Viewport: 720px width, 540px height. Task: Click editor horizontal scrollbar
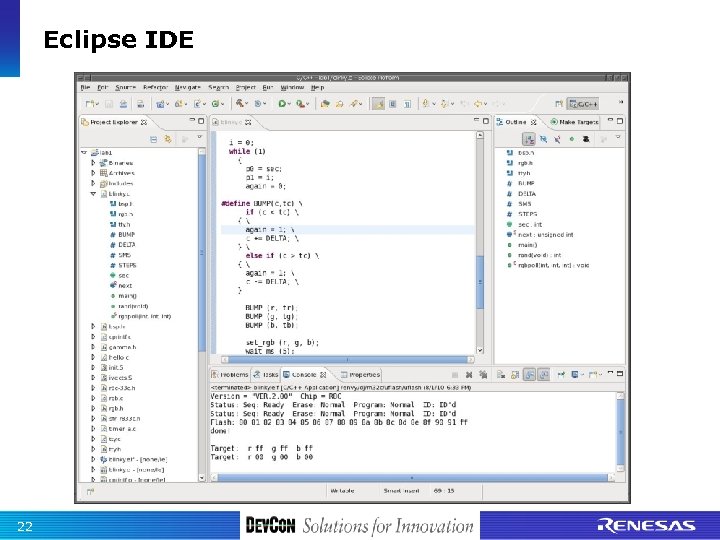point(348,360)
